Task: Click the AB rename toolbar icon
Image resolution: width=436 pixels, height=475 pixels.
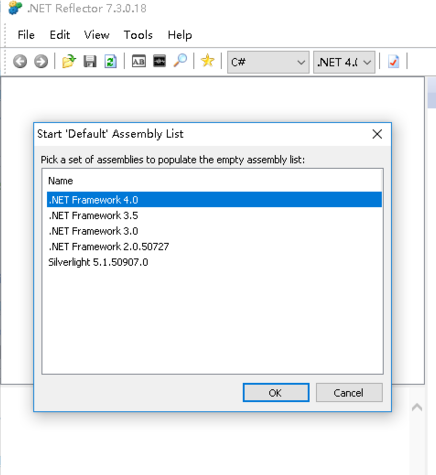Action: 139,61
